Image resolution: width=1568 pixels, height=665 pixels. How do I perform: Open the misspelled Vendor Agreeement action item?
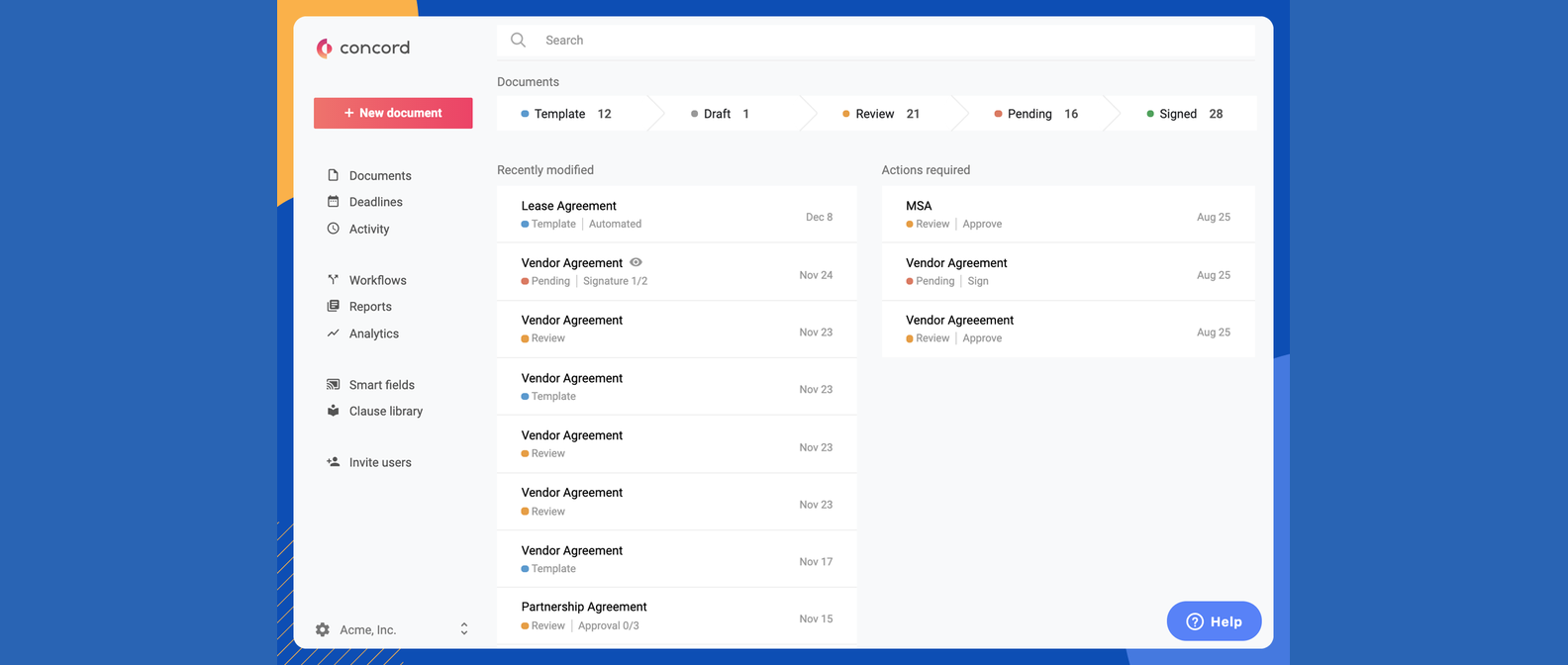tap(1068, 330)
